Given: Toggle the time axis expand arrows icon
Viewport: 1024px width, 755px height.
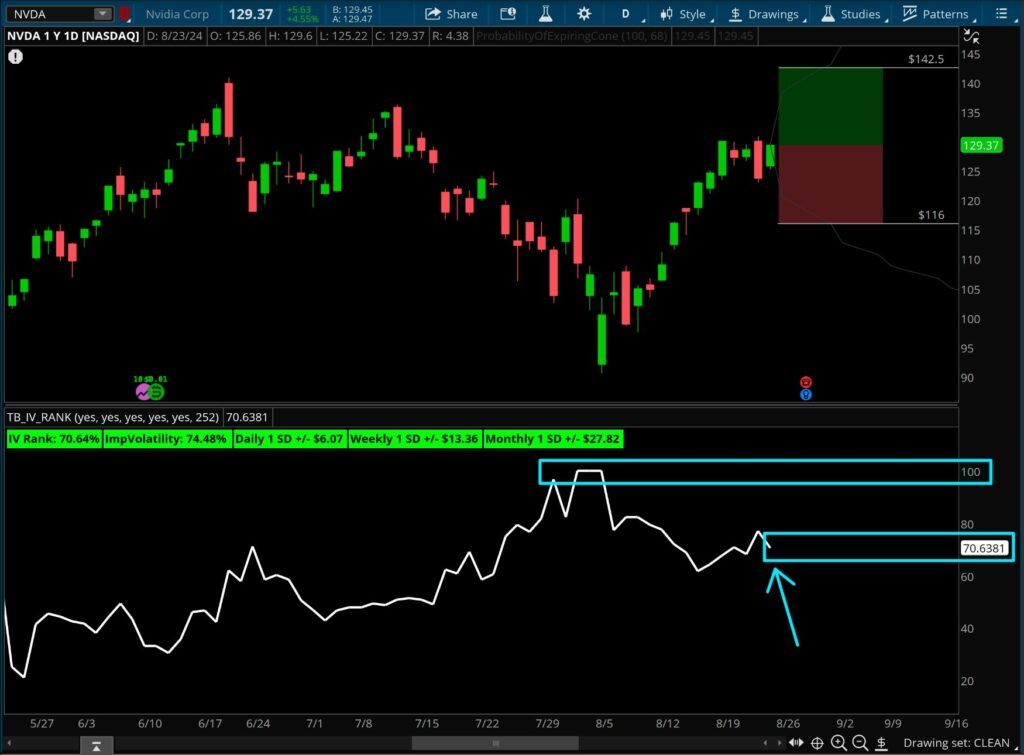Looking at the screenshot, I should [x=795, y=743].
